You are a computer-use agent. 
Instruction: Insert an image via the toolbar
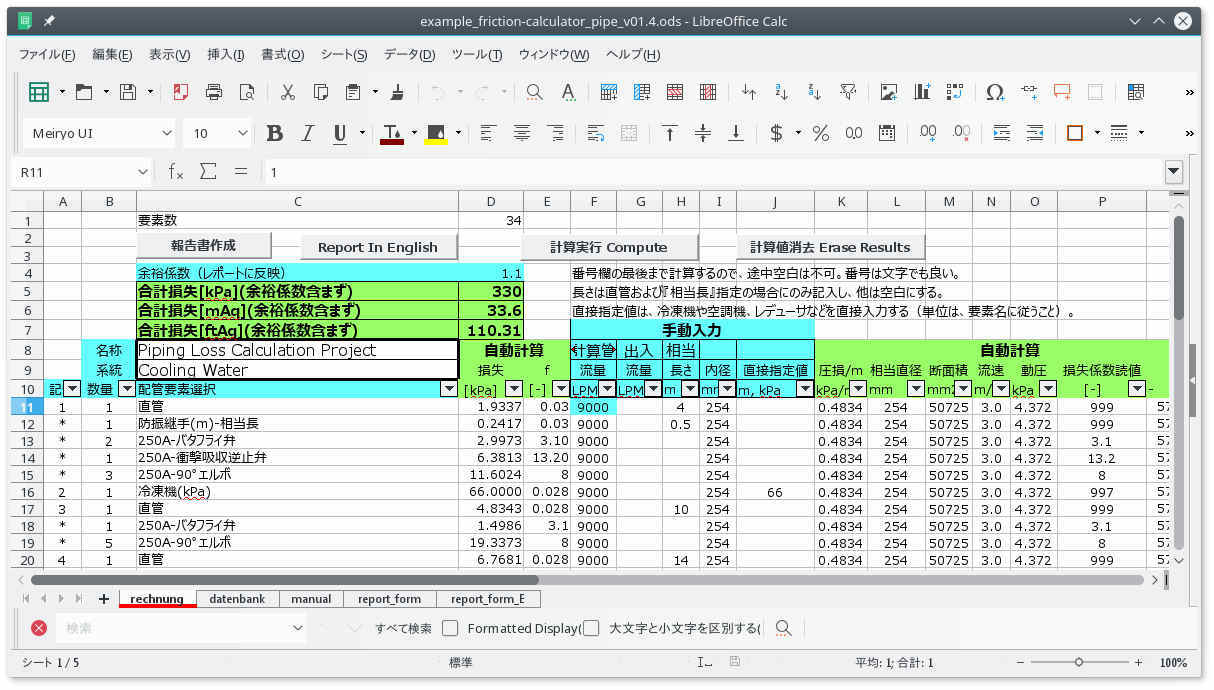889,92
